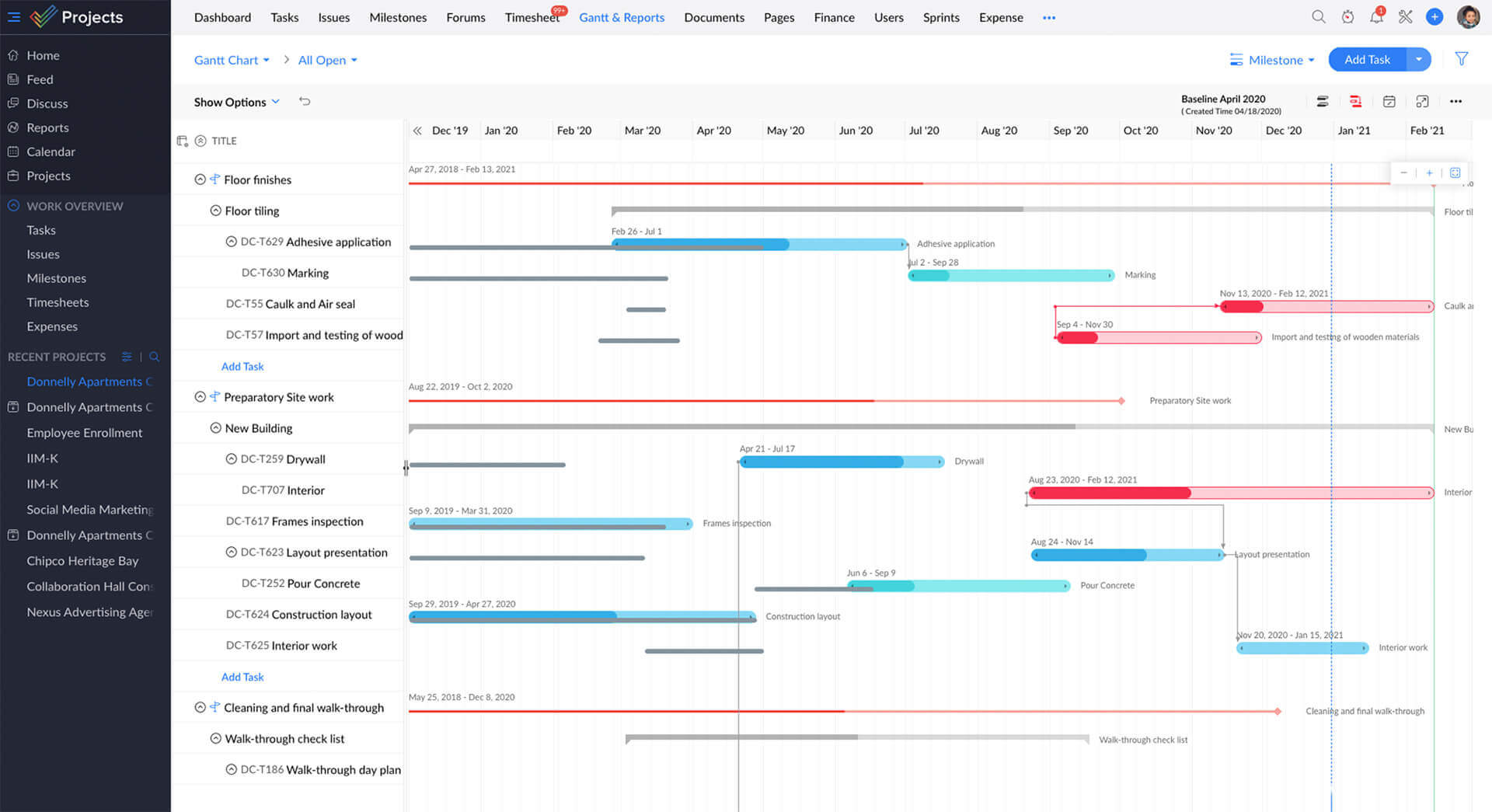Switch to the Documents tab
The width and height of the screenshot is (1492, 812).
(713, 17)
